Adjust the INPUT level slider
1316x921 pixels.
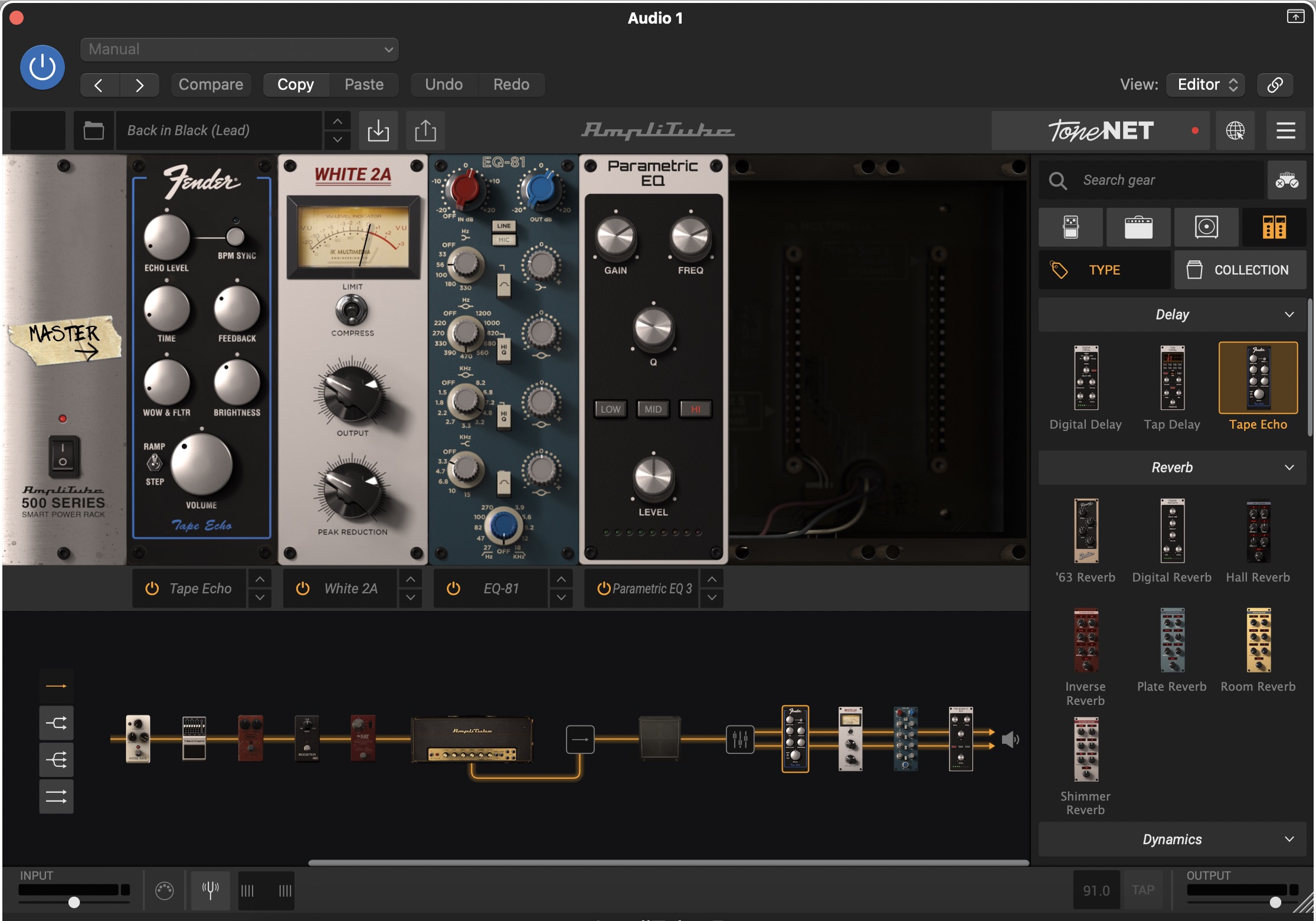[74, 902]
